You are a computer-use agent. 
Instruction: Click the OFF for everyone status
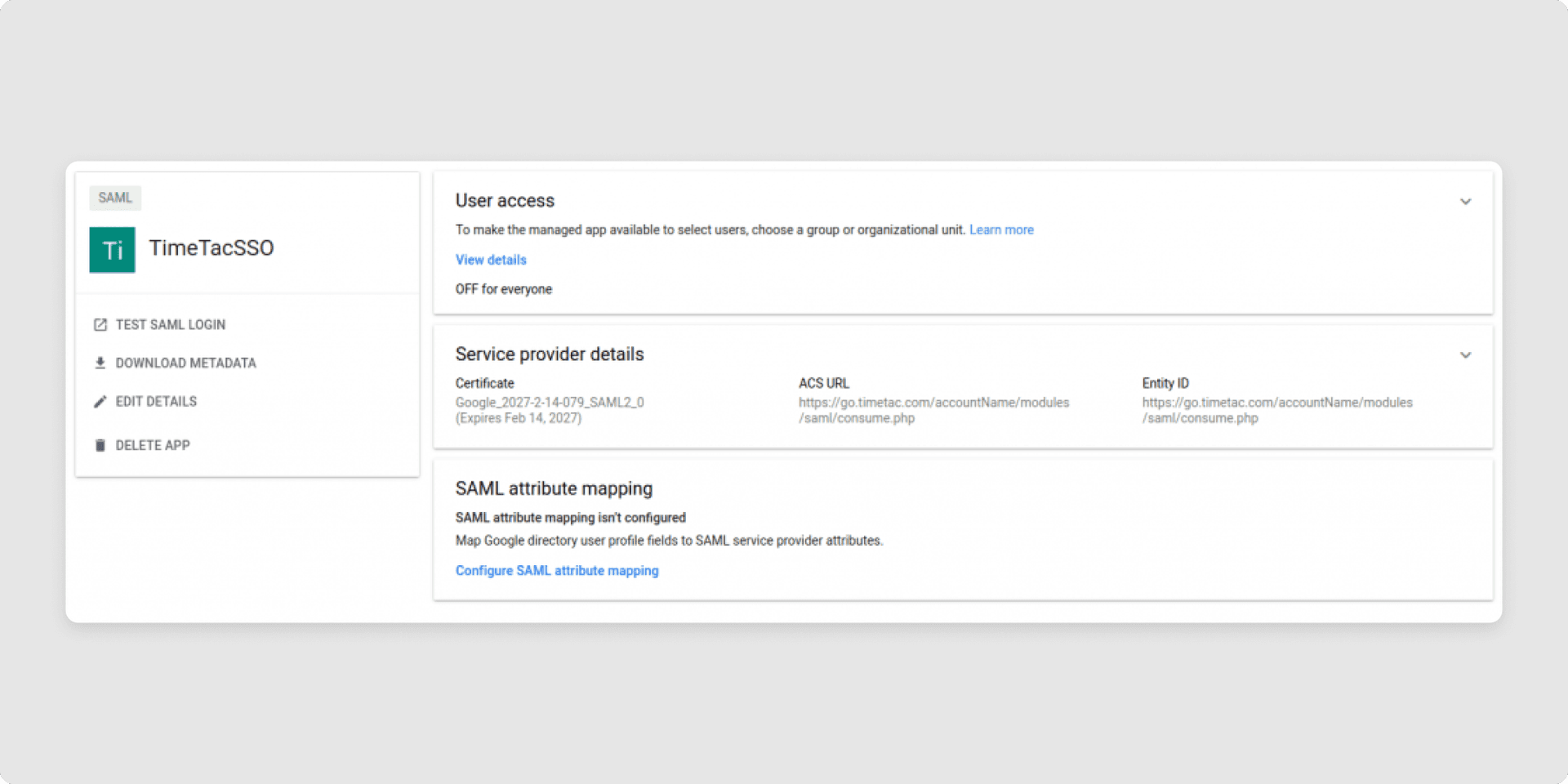504,289
